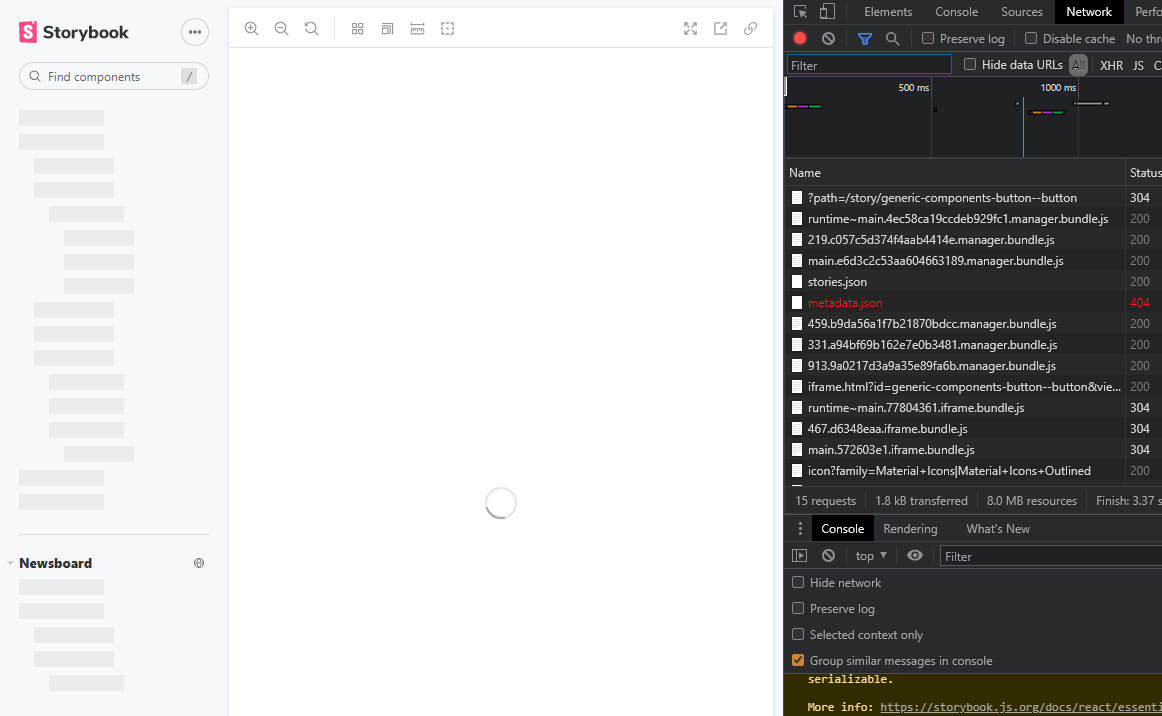
Task: Select the failed metadata.json request
Action: [845, 302]
